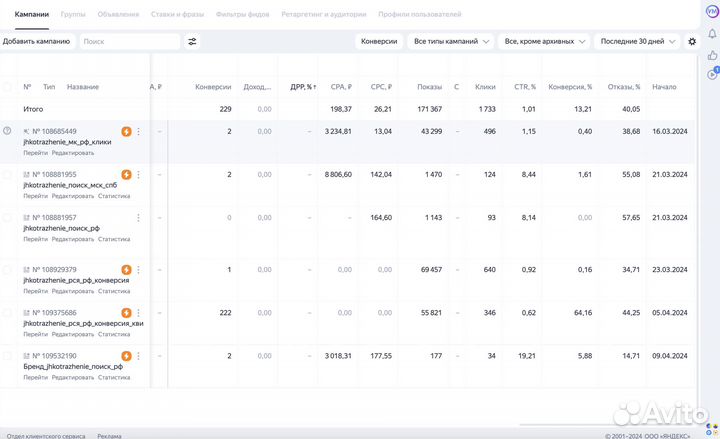
Task: Open the table settings gear icon
Action: (x=691, y=42)
